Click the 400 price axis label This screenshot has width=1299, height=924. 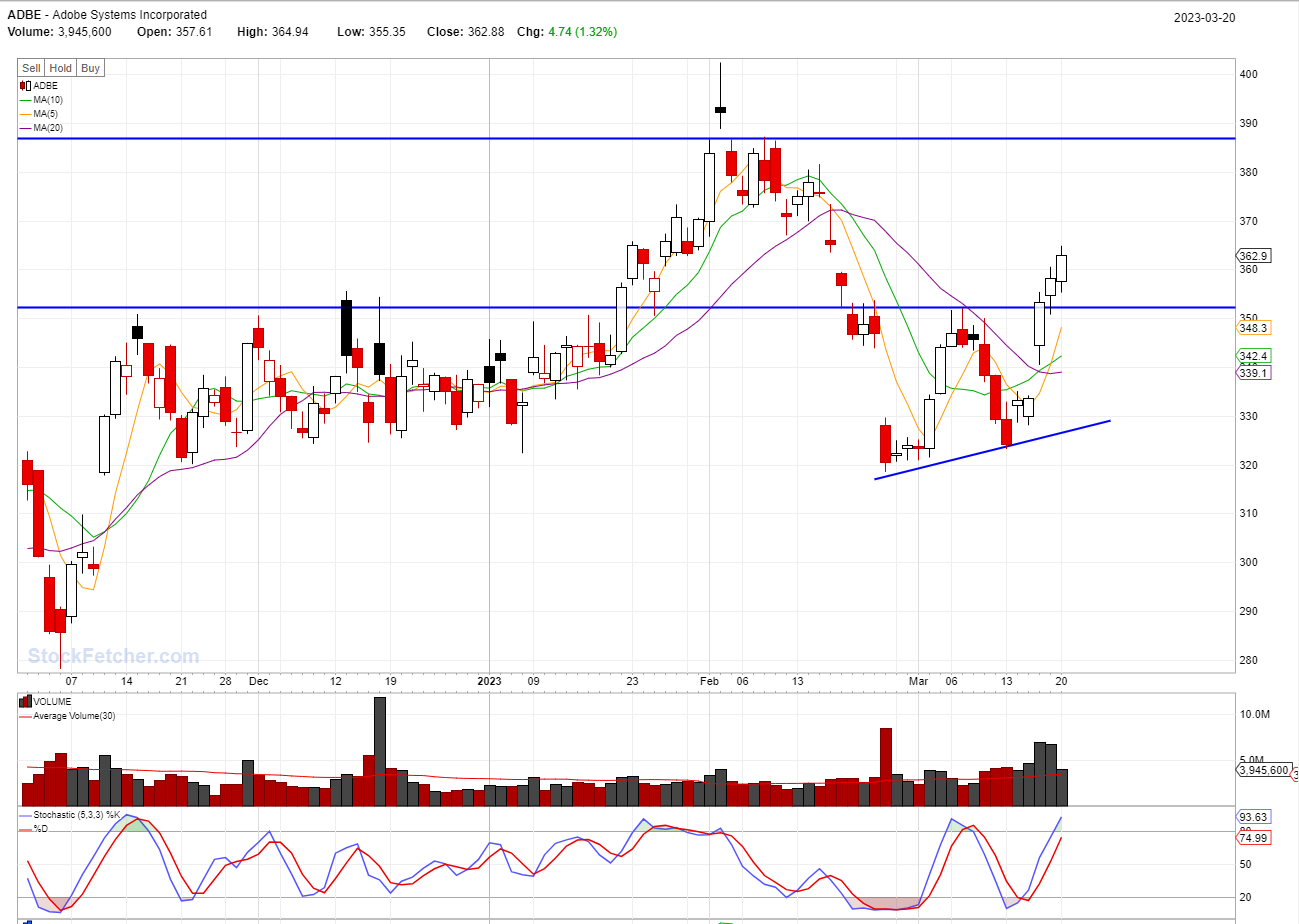[1249, 75]
